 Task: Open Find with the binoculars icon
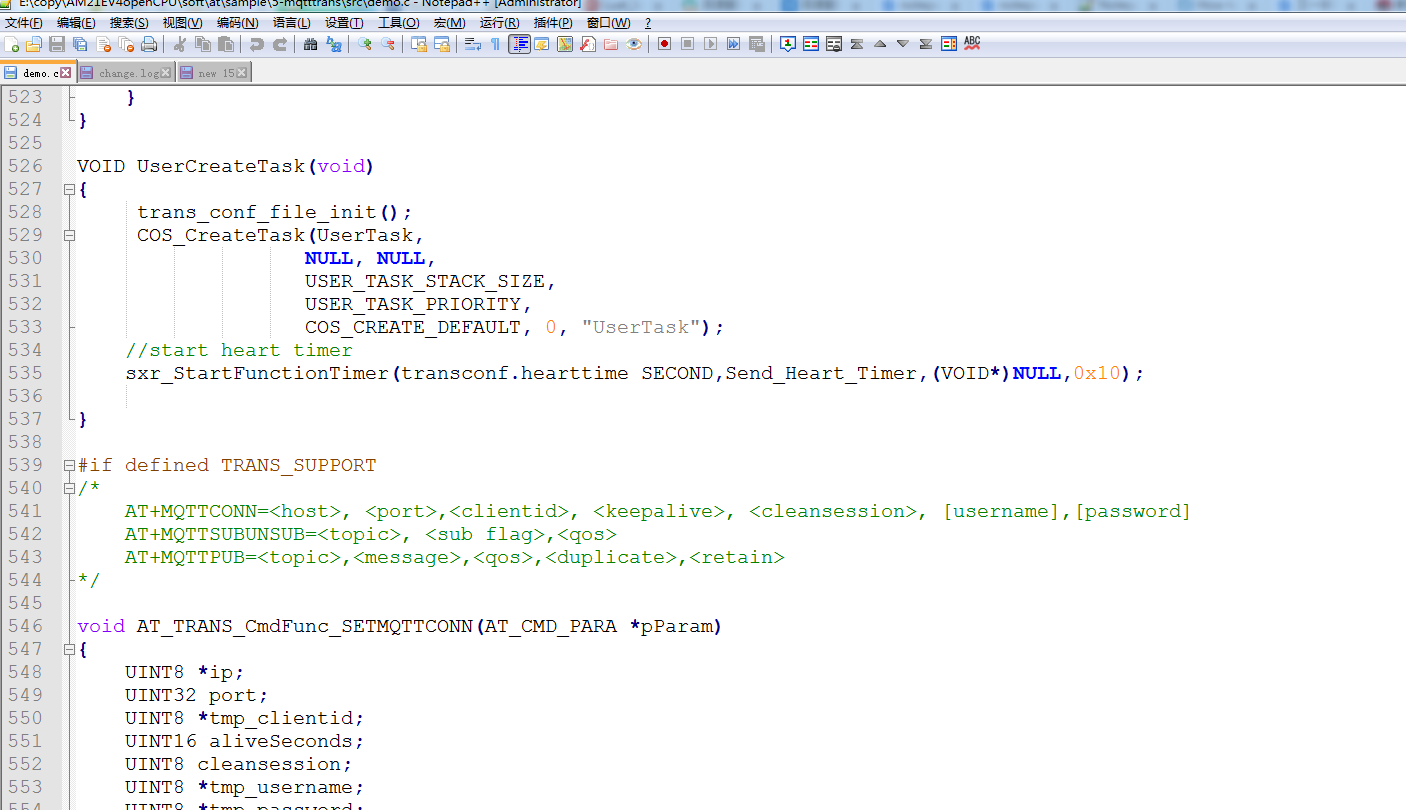(310, 44)
